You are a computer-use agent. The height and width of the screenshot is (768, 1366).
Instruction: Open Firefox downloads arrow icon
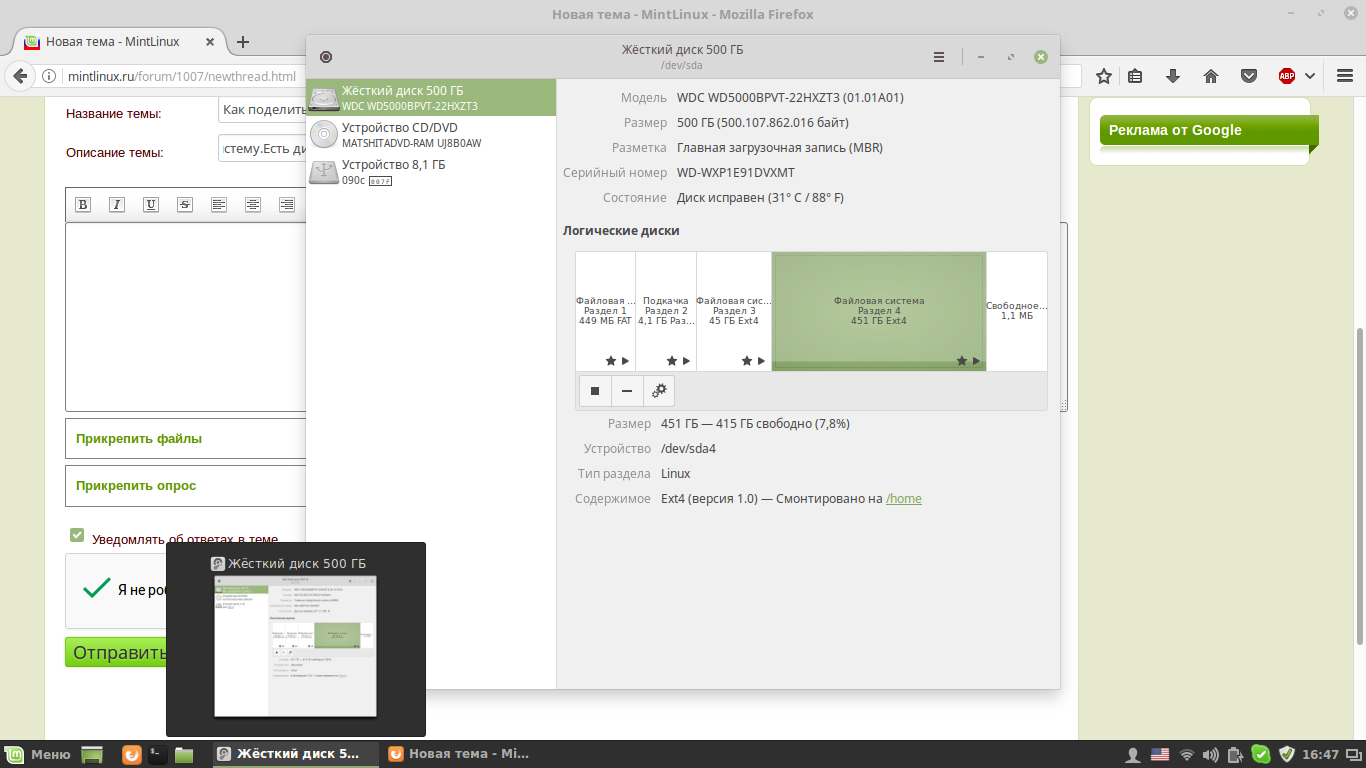coord(1173,76)
